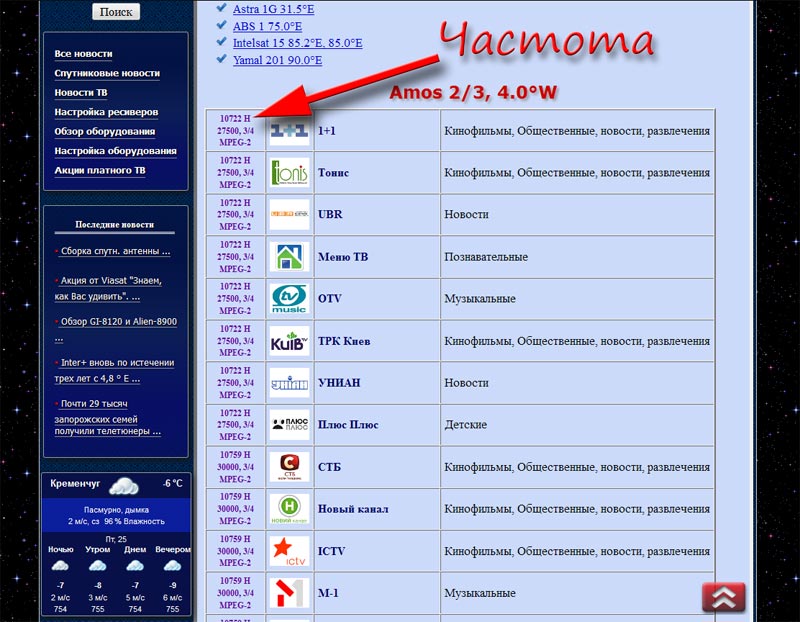Click the red scroll-to-top arrow button

723,596
